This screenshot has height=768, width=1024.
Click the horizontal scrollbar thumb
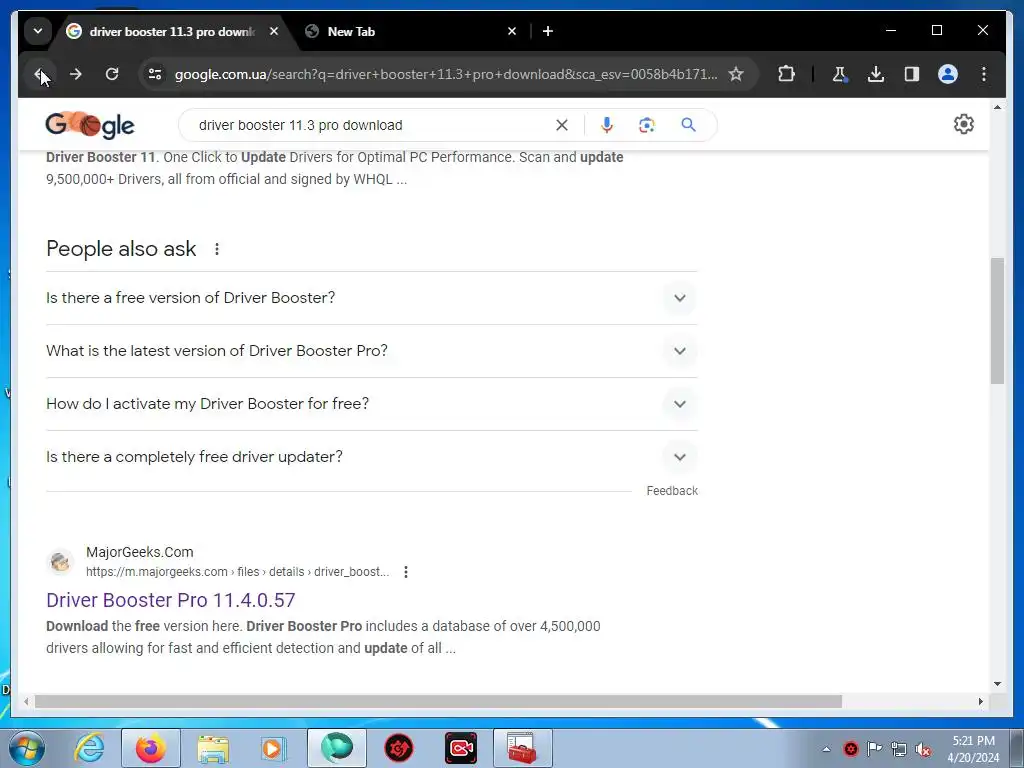[438, 701]
